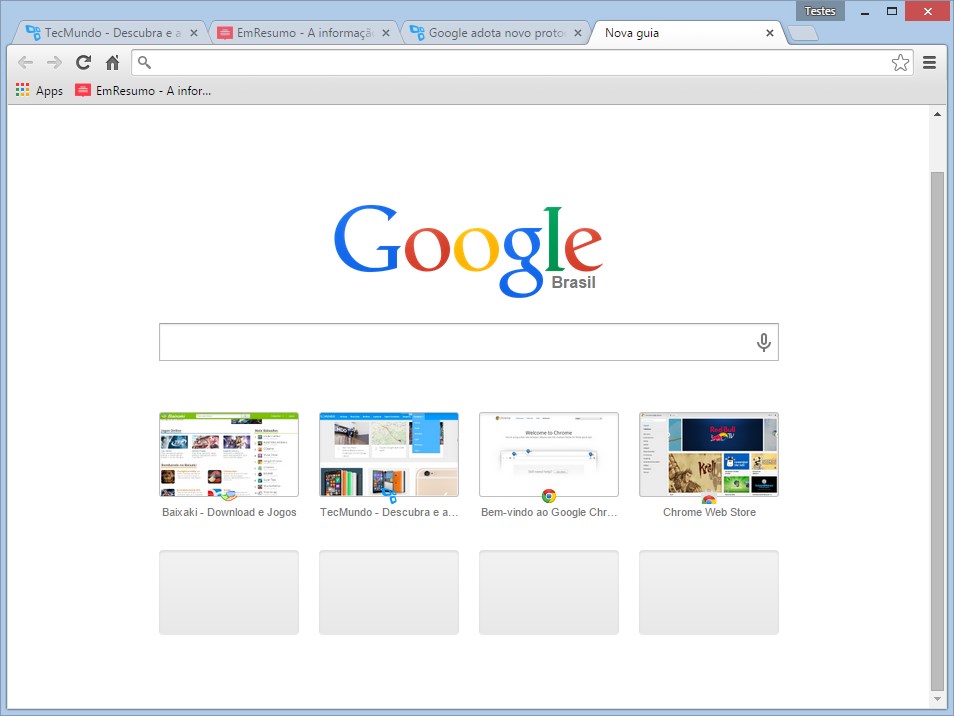Open the Chrome Web Store thumbnail
Screen dimensions: 954x716
[709, 454]
